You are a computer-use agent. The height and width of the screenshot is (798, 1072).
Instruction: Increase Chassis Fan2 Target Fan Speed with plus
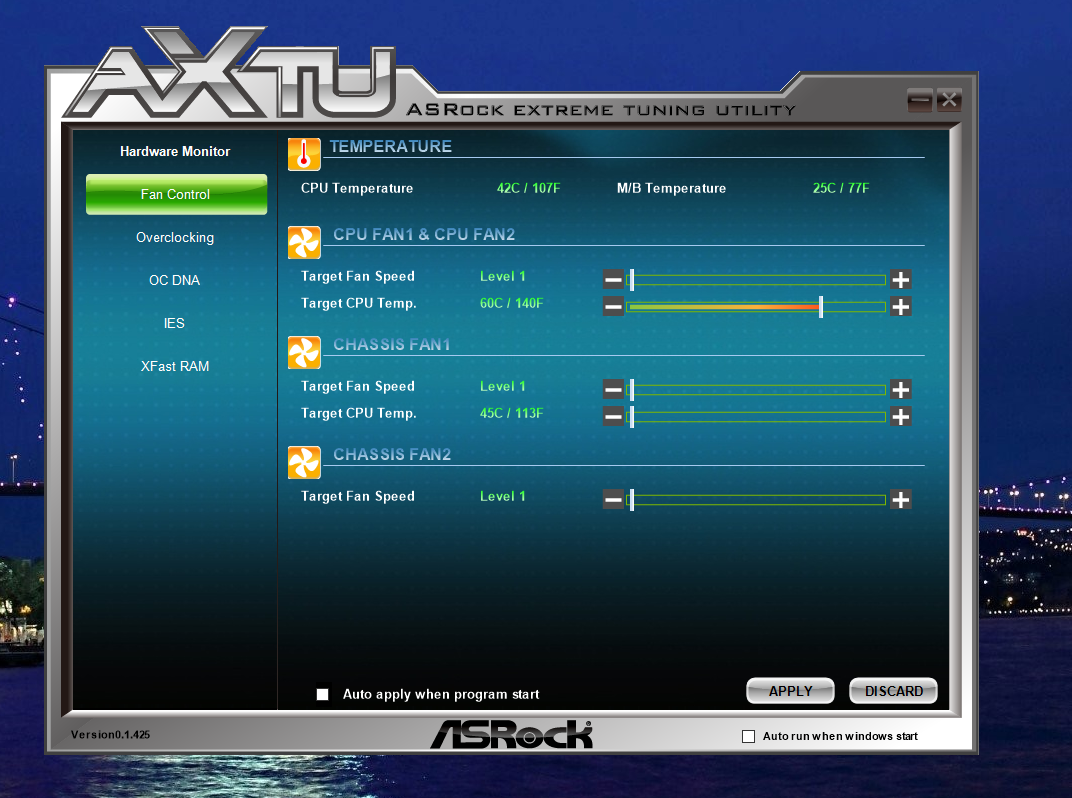click(x=900, y=499)
